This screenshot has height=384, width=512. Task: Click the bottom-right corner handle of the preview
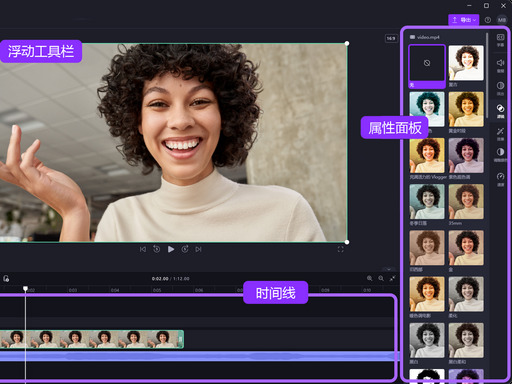tap(347, 242)
